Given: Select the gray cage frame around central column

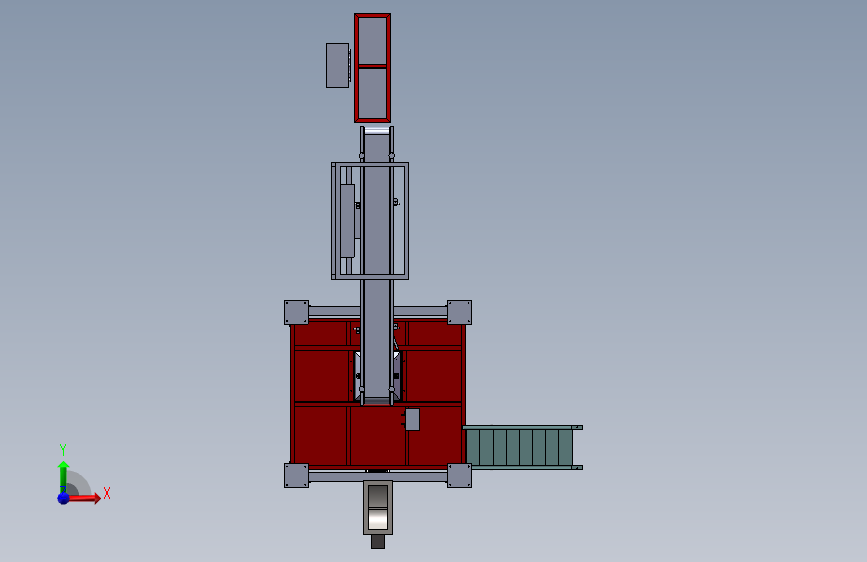Looking at the screenshot, I should [370, 221].
